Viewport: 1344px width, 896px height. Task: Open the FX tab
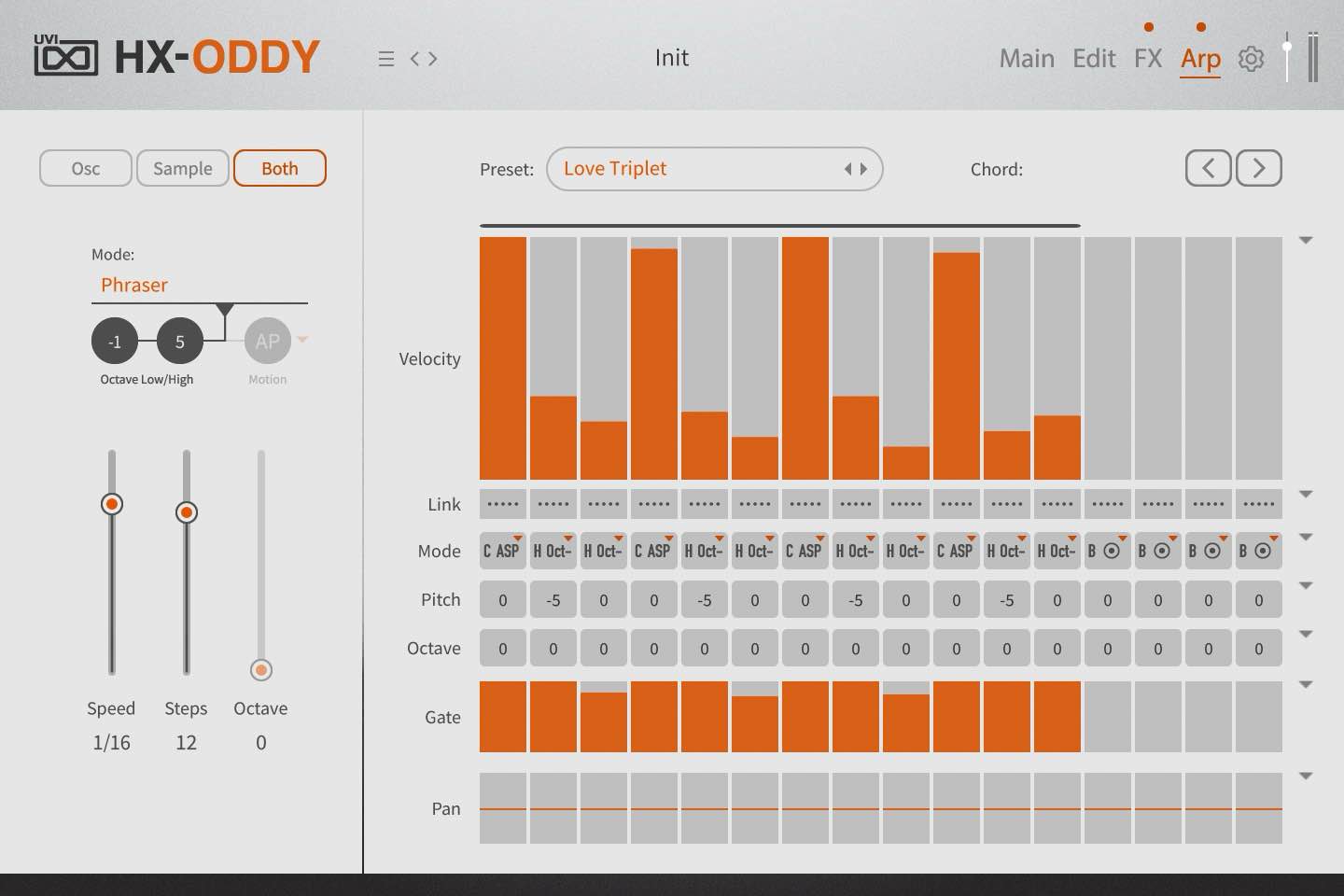pyautogui.click(x=1148, y=59)
